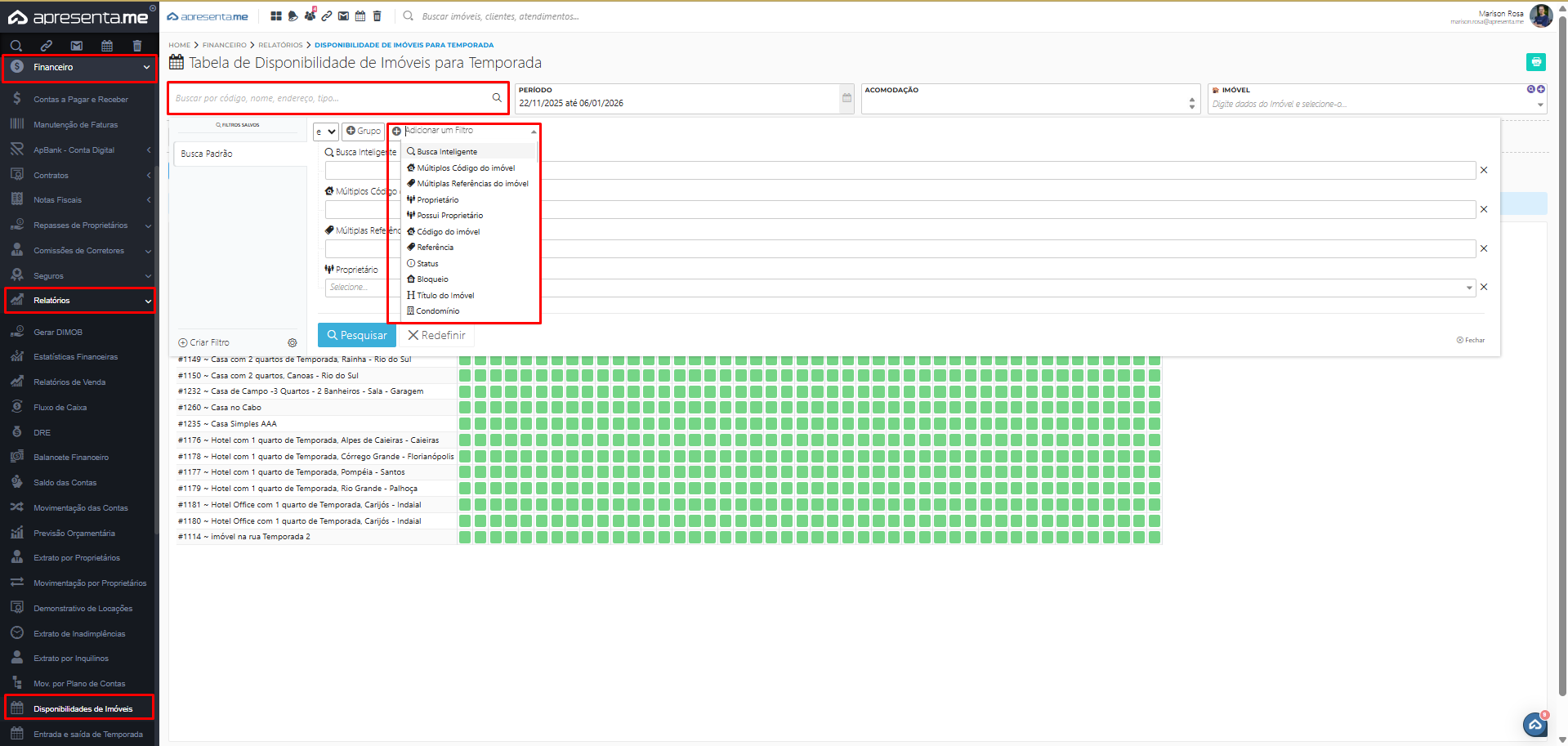Click the trash icon in top toolbar
This screenshot has height=746, width=1568.
pyautogui.click(x=377, y=16)
